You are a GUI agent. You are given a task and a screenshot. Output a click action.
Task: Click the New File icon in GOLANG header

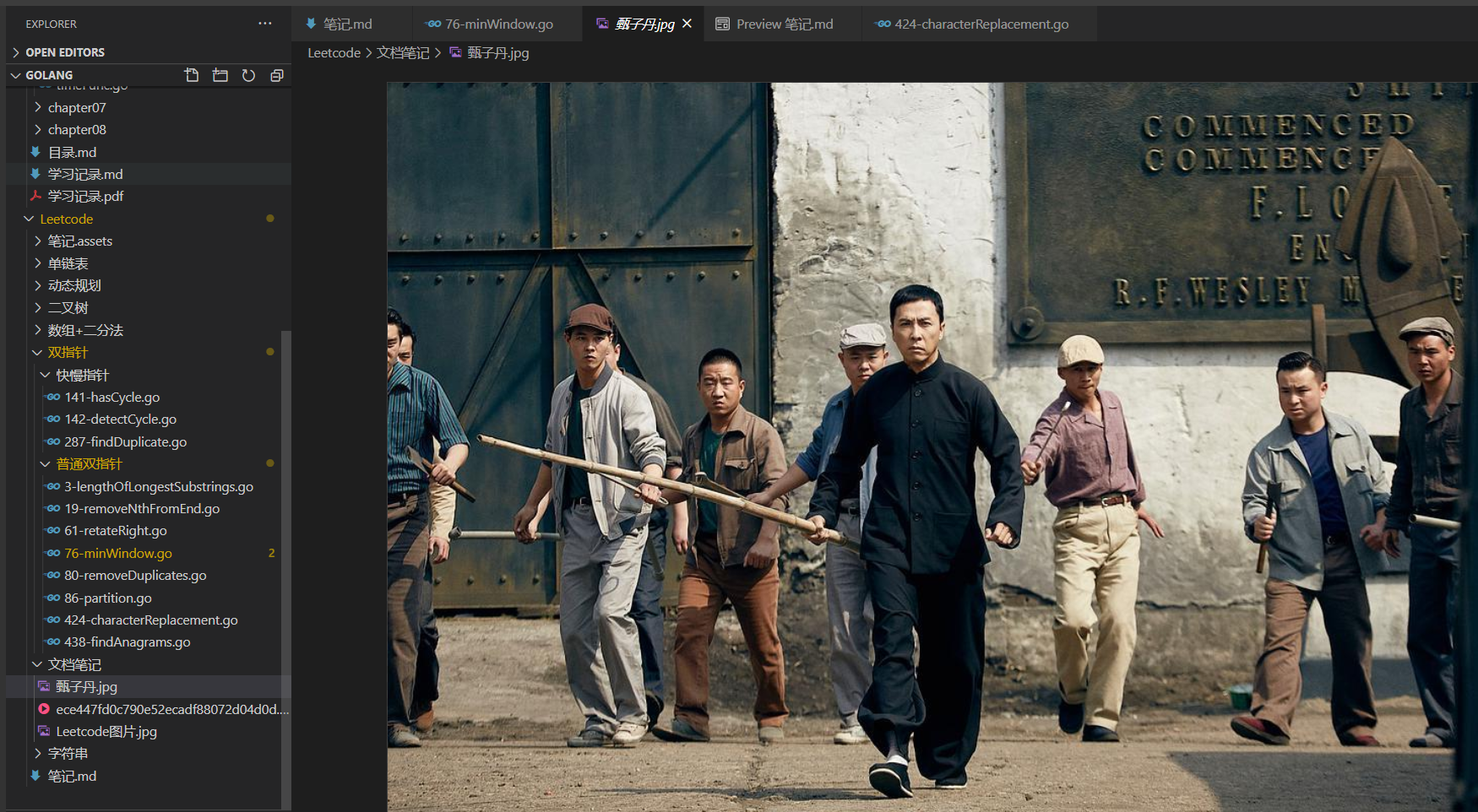192,75
